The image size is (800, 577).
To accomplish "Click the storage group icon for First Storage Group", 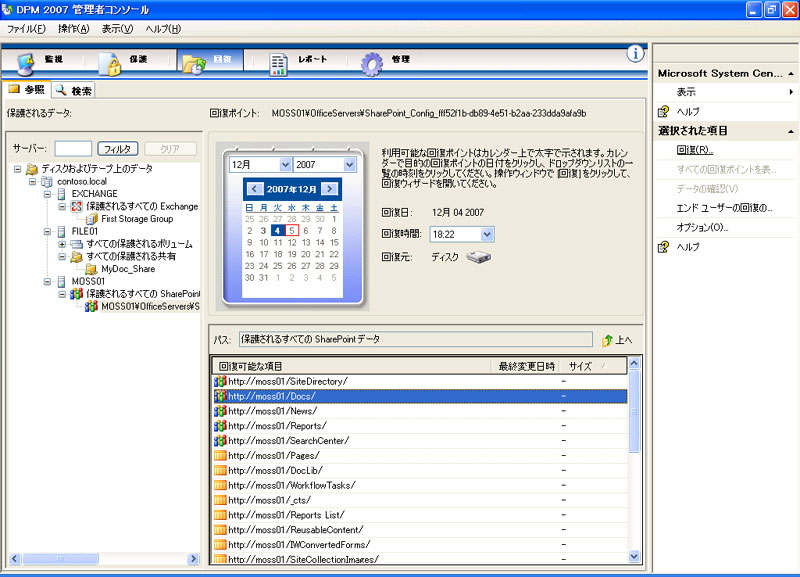I will tap(92, 219).
